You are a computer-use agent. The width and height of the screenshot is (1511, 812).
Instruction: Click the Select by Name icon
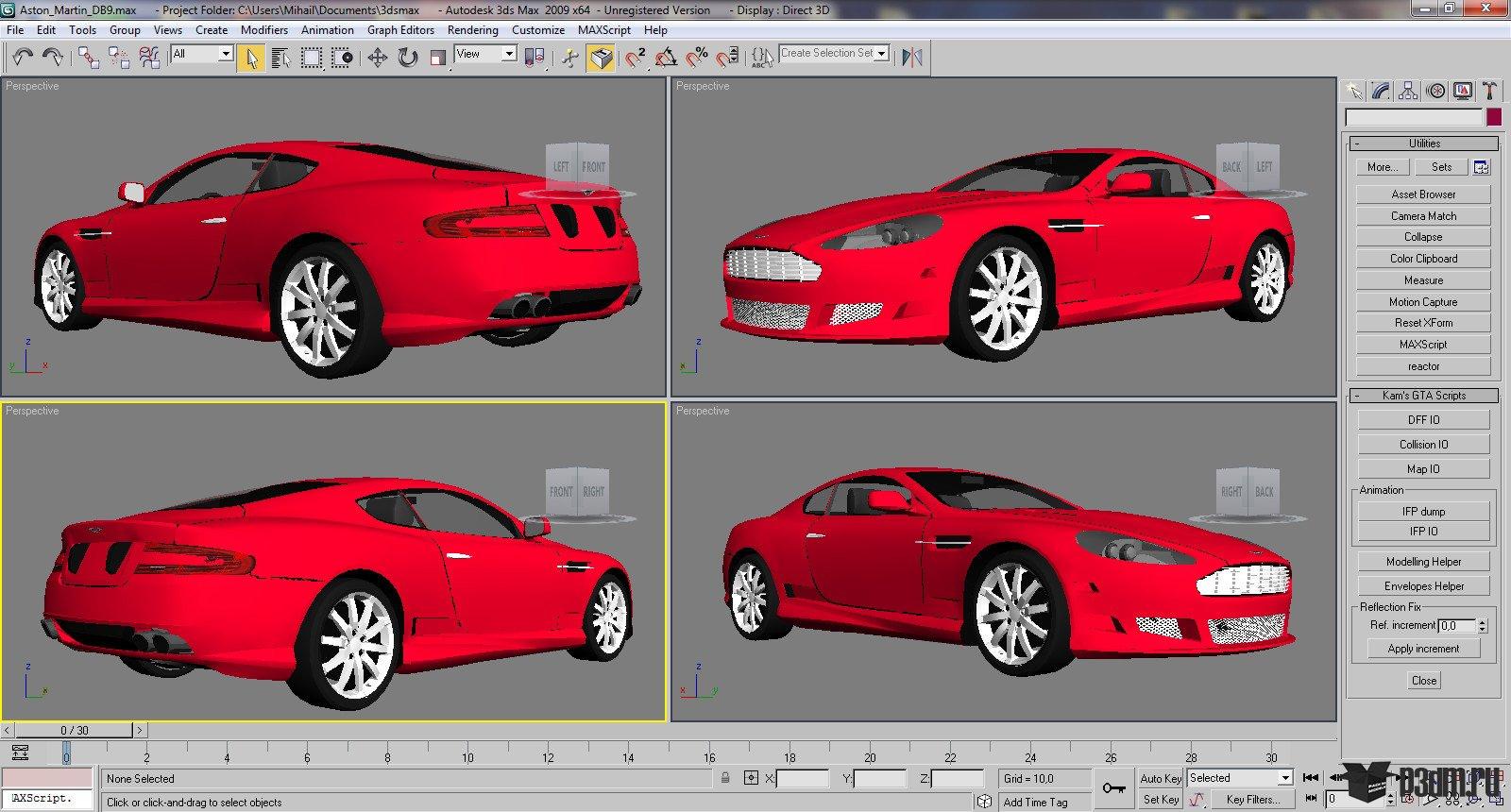[x=280, y=58]
